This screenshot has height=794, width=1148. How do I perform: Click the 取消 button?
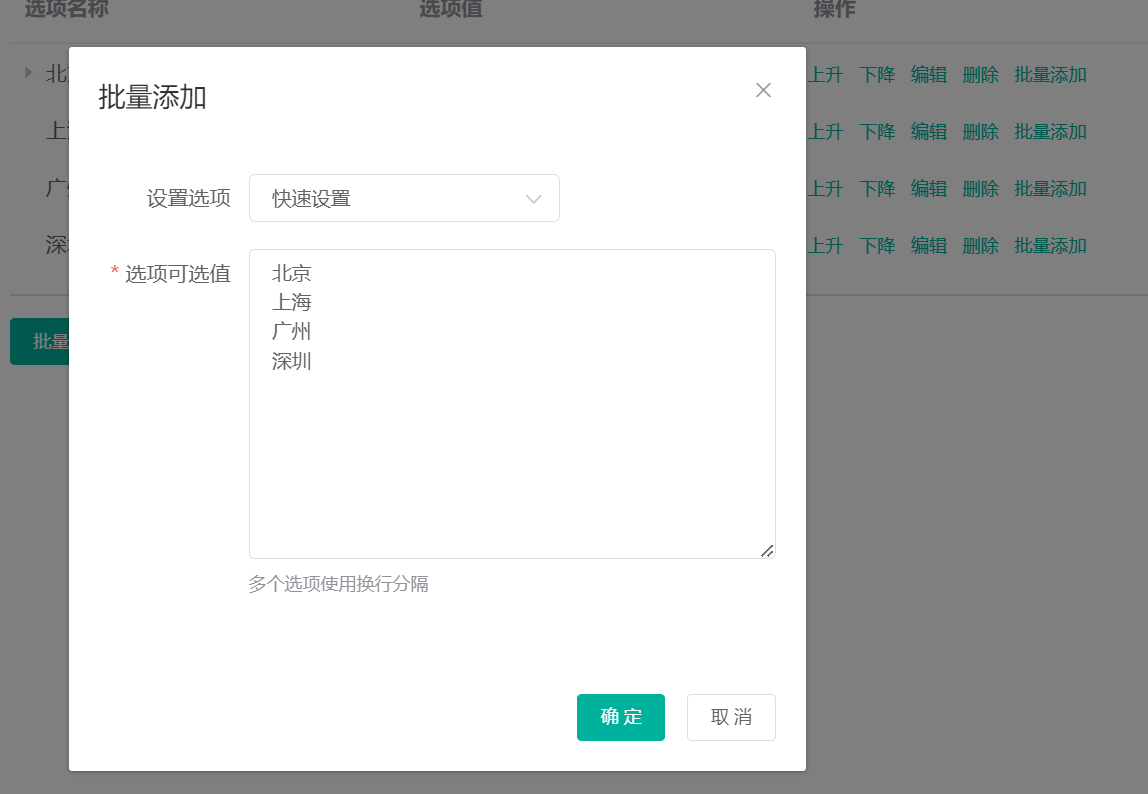731,717
